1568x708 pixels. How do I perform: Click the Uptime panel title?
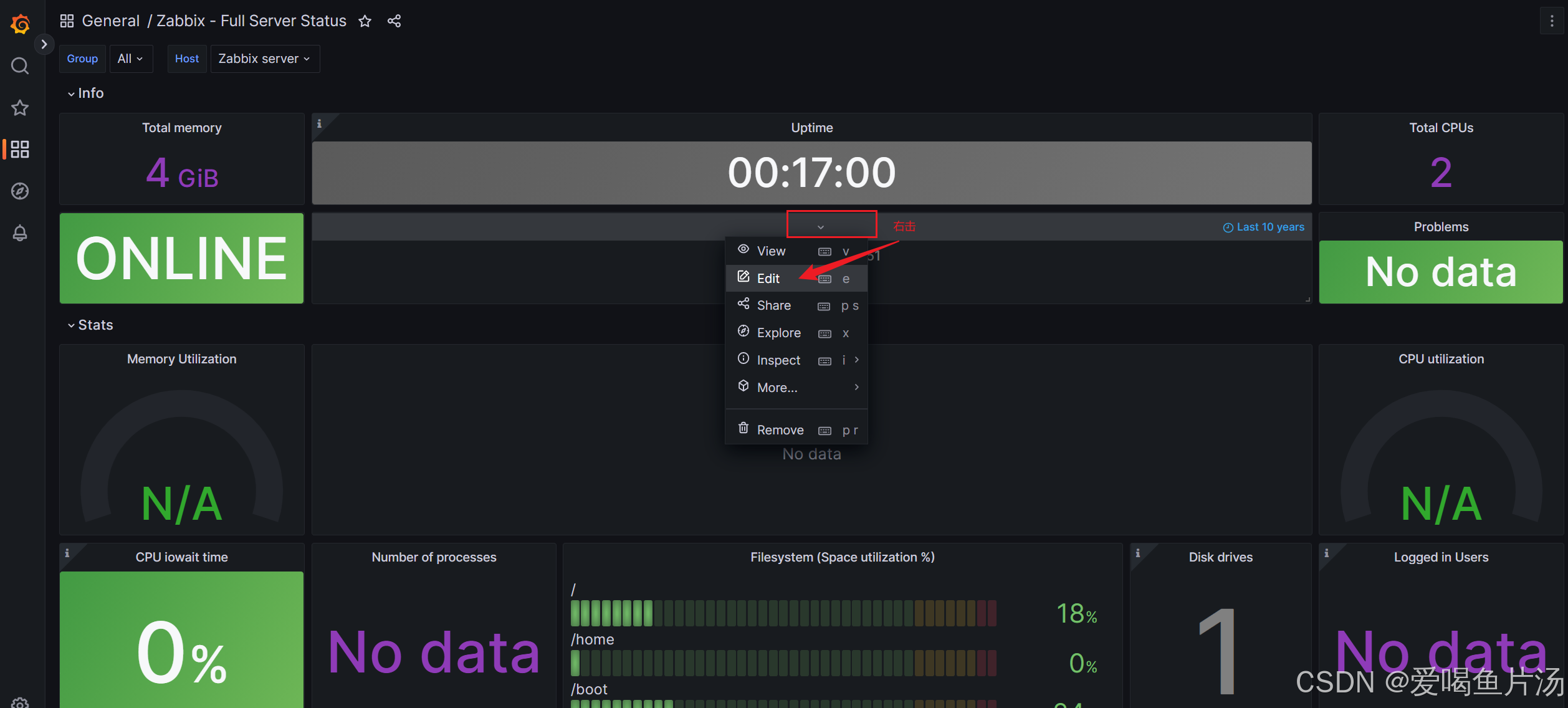[x=812, y=128]
